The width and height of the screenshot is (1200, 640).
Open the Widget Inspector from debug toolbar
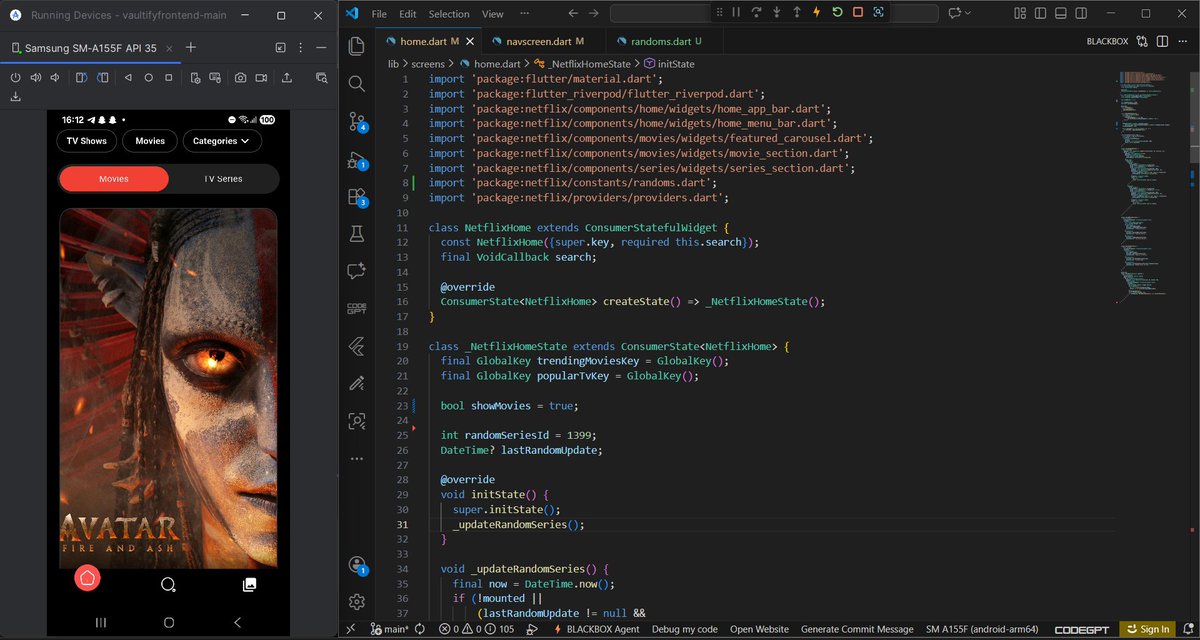pyautogui.click(x=877, y=13)
